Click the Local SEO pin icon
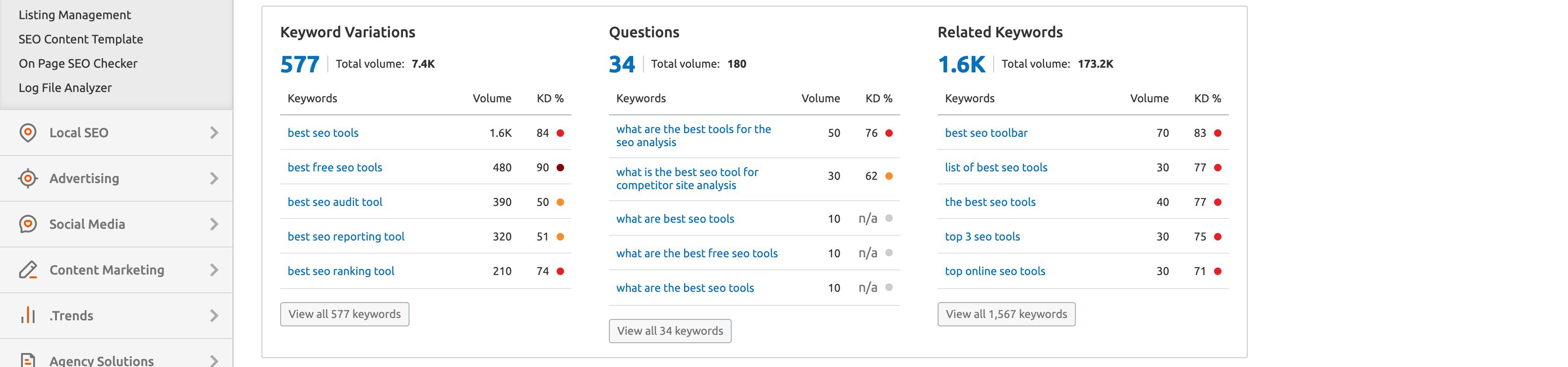The image size is (1568, 367). tap(28, 133)
